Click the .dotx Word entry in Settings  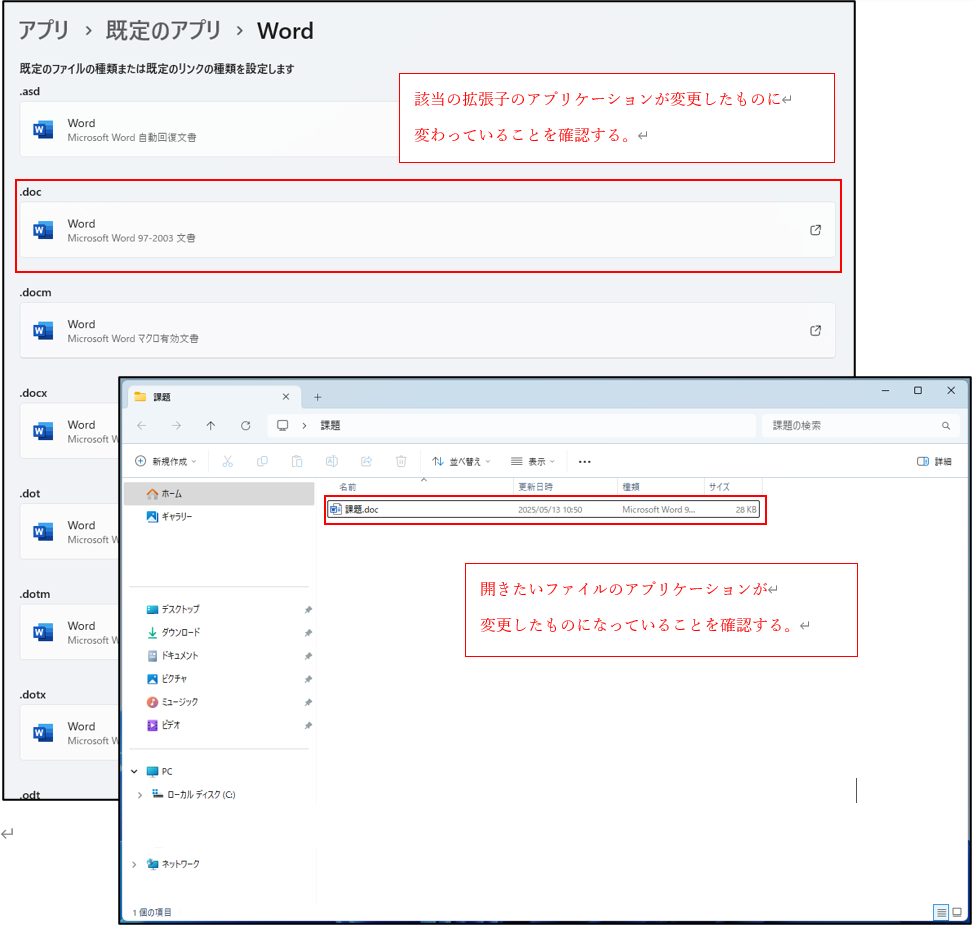click(70, 733)
